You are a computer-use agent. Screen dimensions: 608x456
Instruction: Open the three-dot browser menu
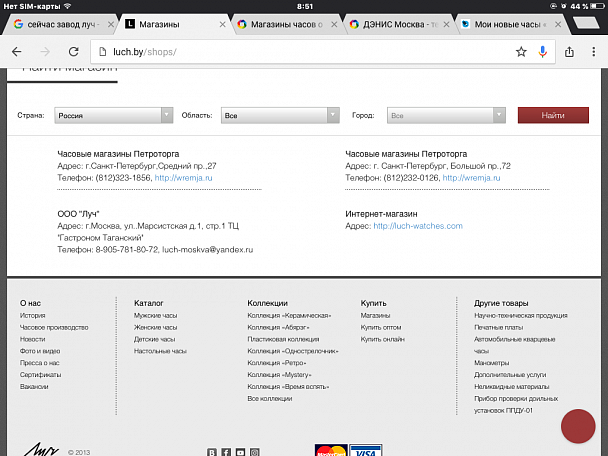point(594,52)
